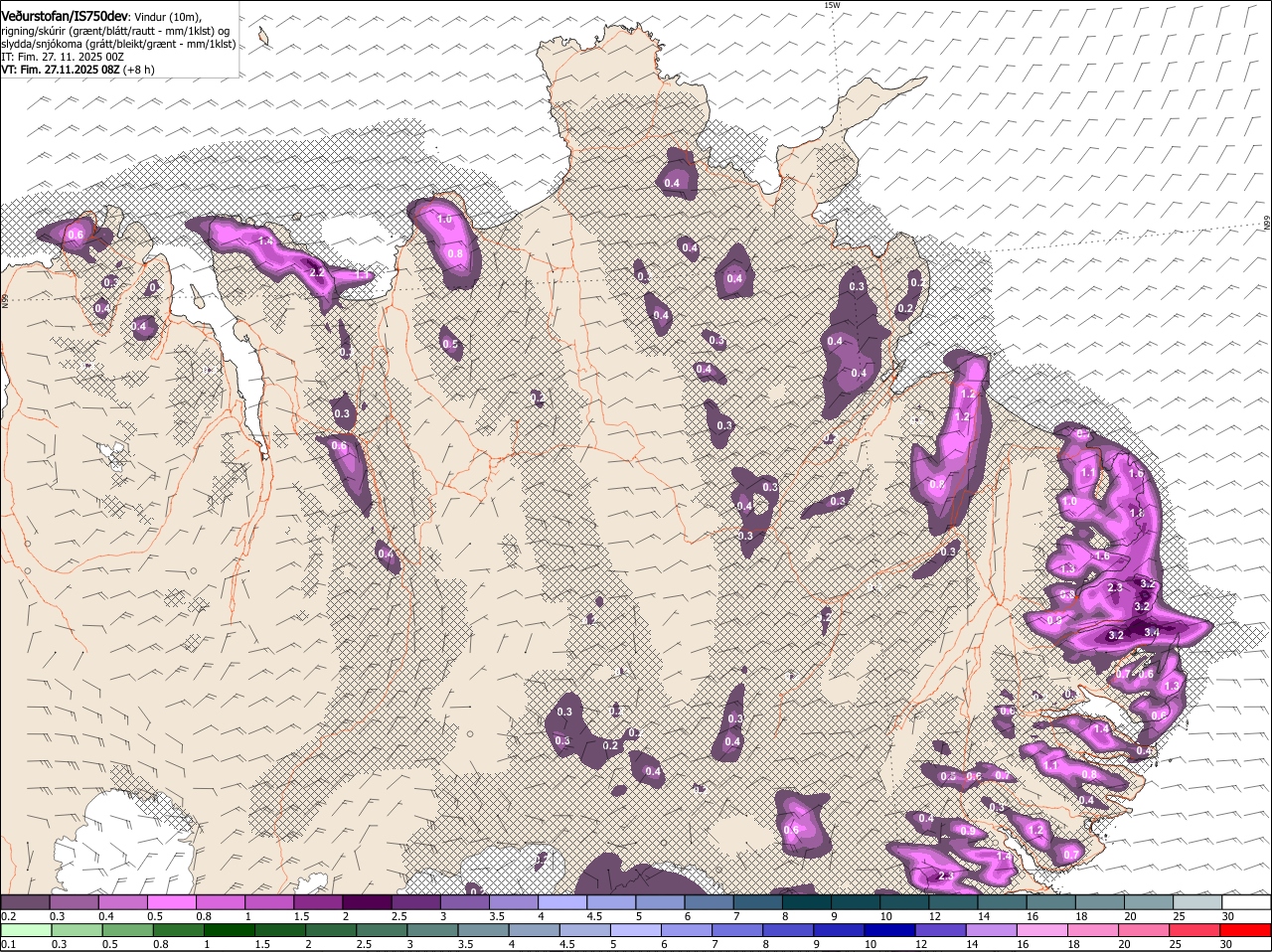Select the bright pink 0.5 swatch in top legend
The height and width of the screenshot is (952, 1272).
(171, 902)
